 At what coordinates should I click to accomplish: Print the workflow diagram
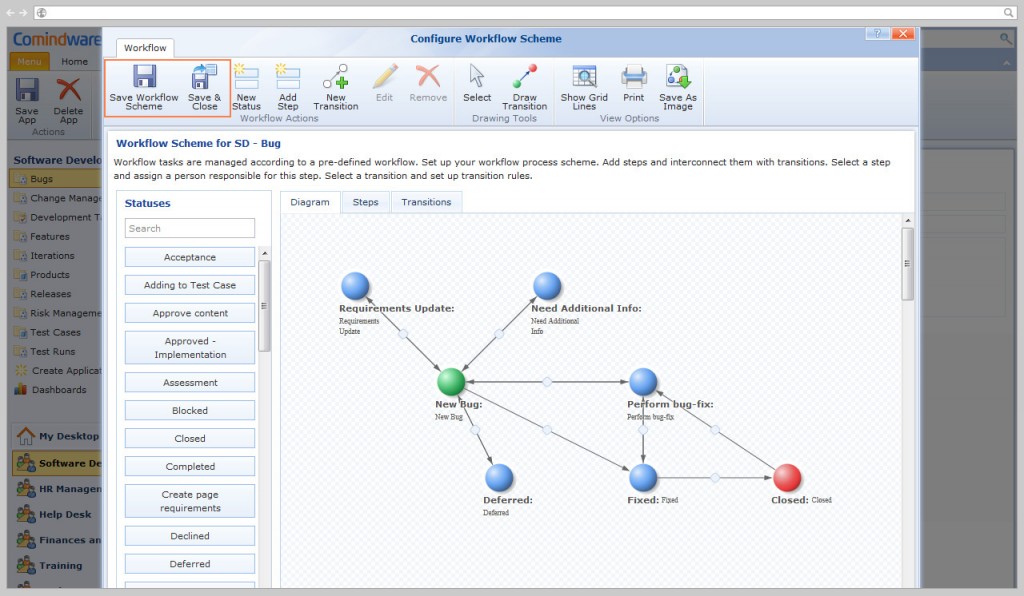coord(633,83)
